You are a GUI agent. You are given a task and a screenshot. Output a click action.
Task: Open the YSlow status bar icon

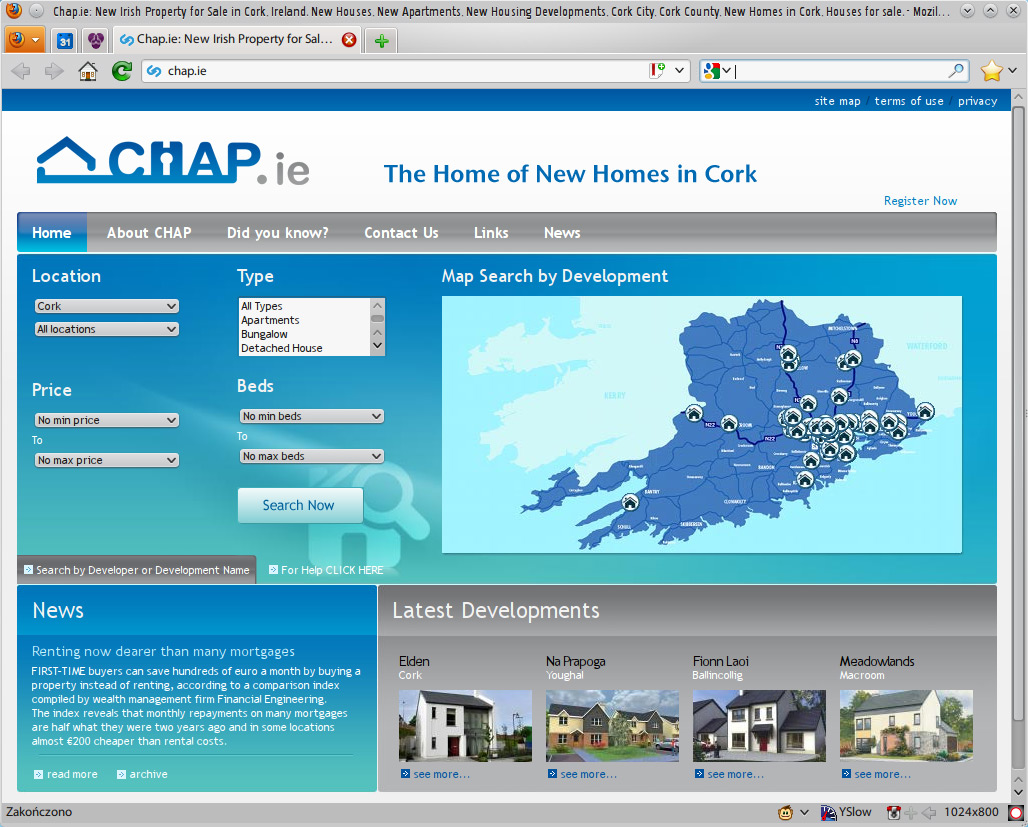click(846, 812)
